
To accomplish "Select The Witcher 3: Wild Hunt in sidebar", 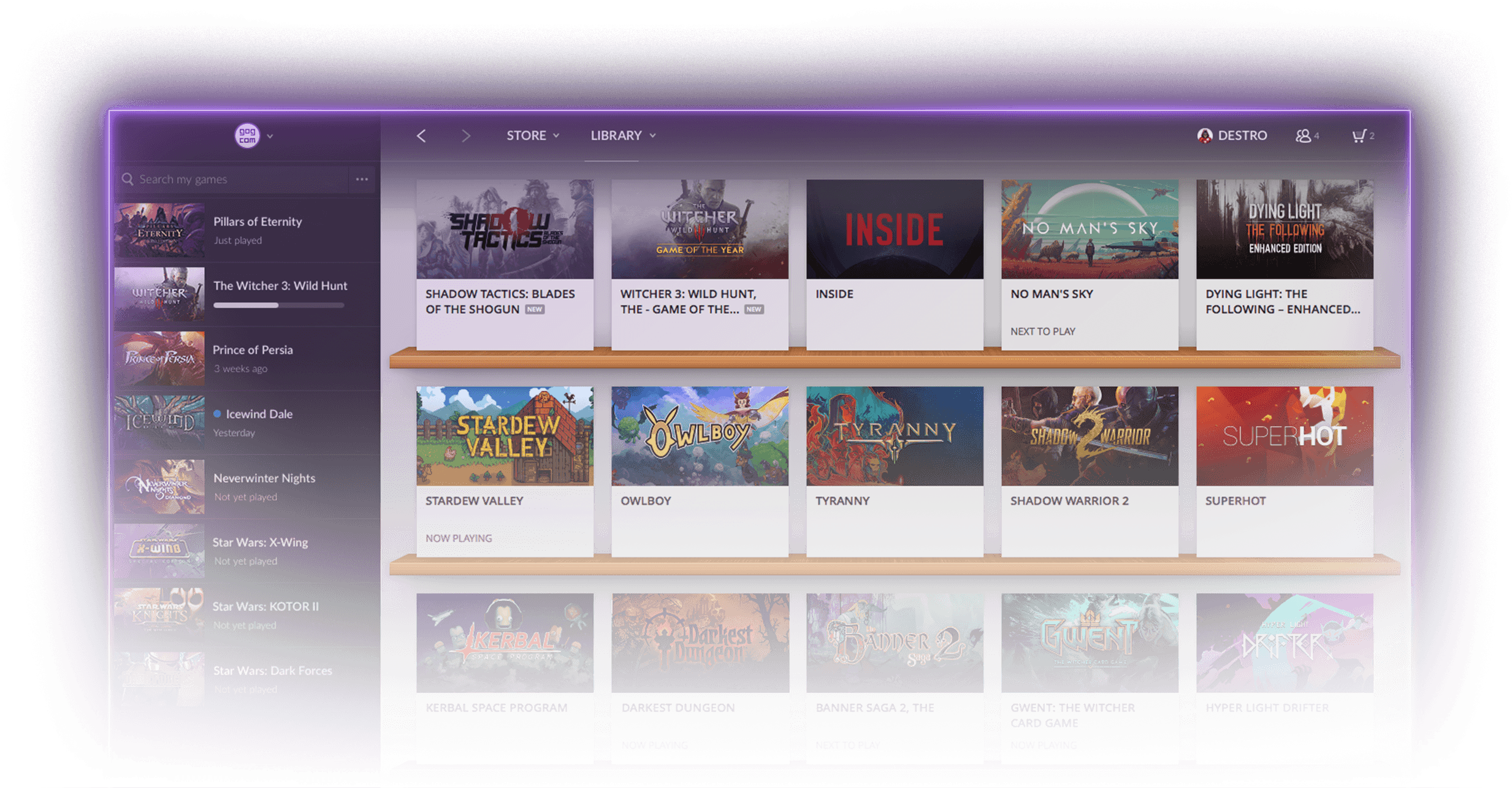I will 247,294.
